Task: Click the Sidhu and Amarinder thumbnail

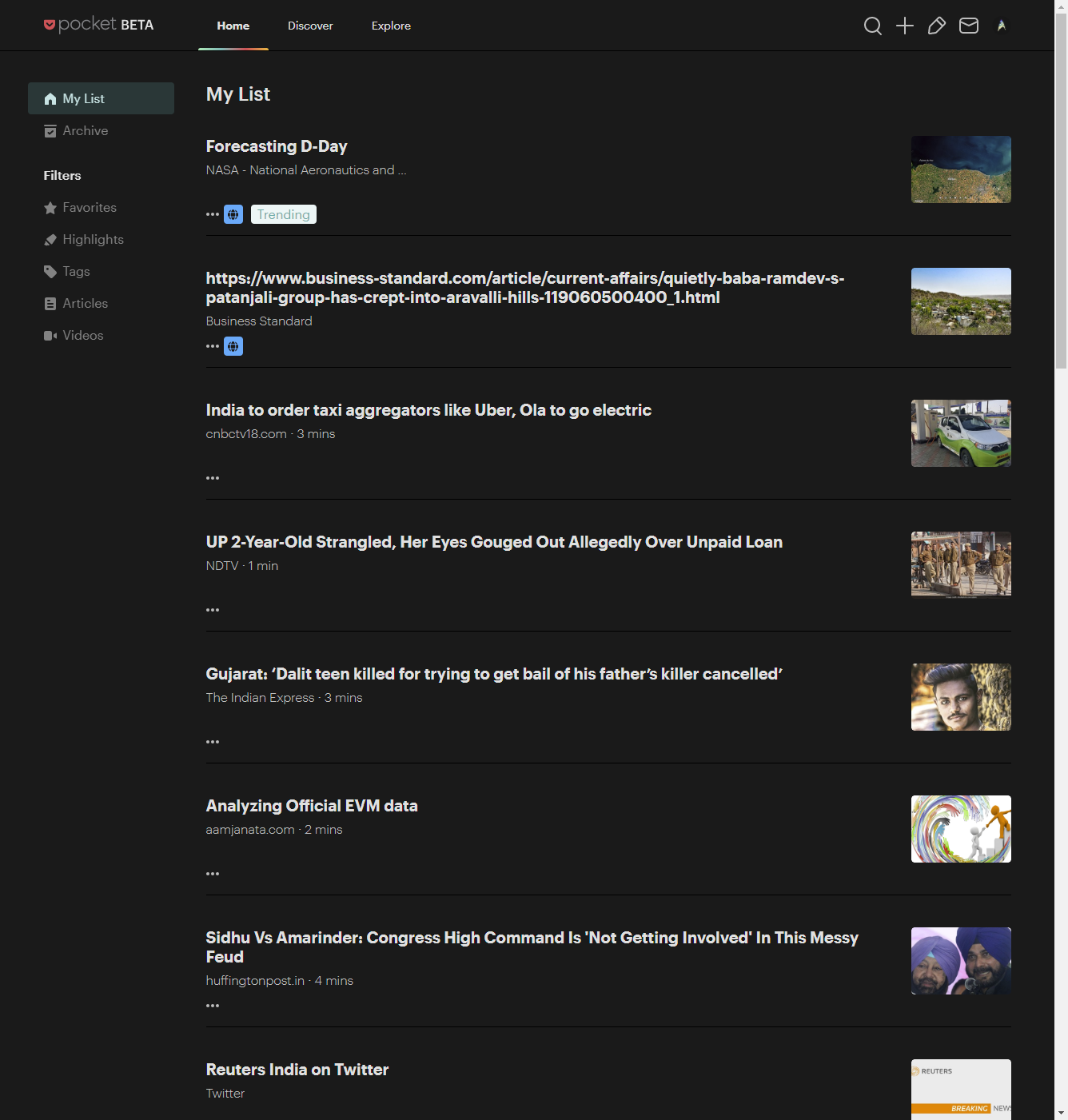Action: click(961, 961)
